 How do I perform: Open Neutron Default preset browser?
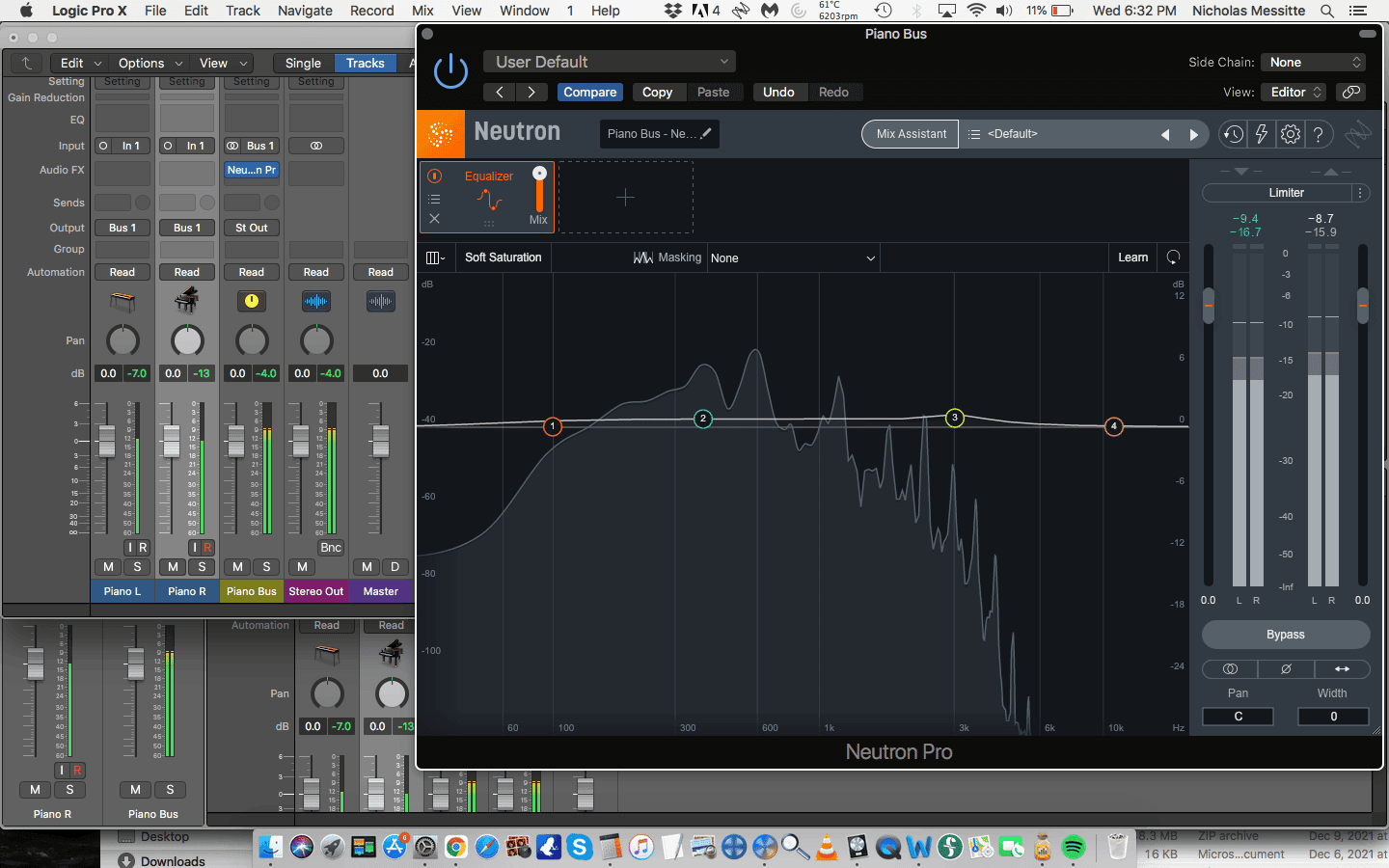[1056, 134]
